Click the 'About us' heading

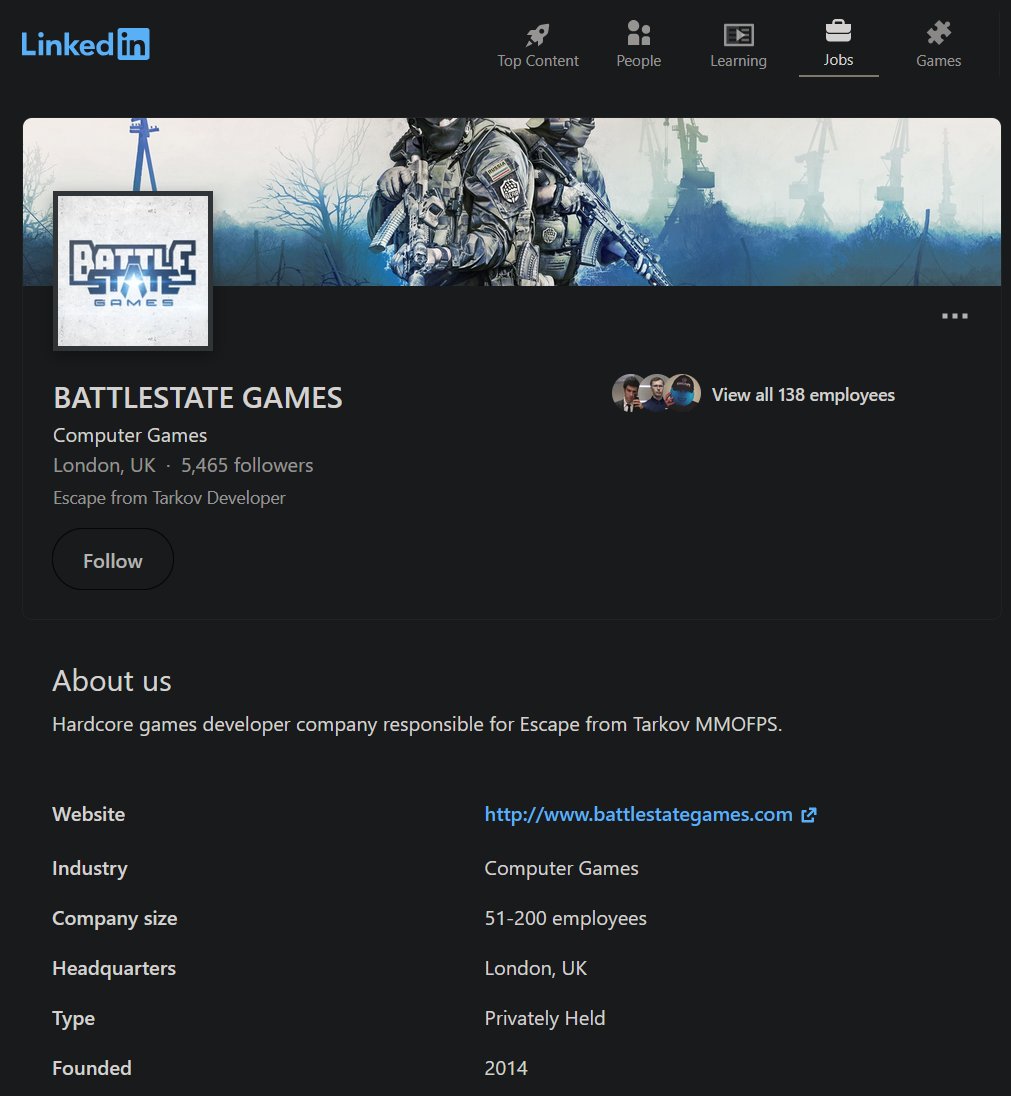pos(112,681)
